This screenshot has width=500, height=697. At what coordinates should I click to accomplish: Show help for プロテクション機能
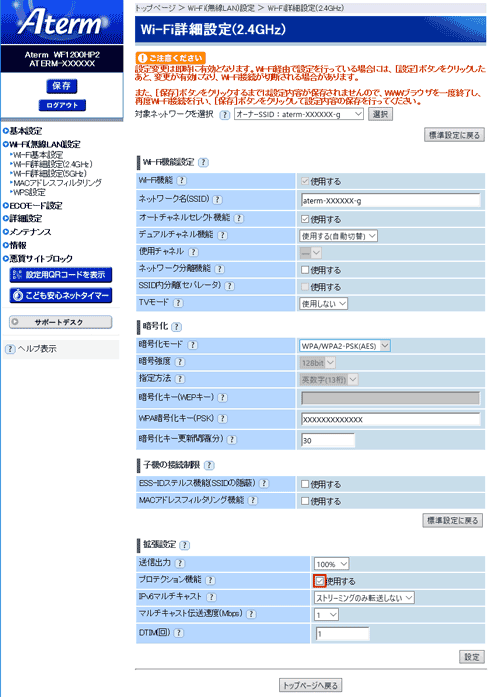[211, 581]
